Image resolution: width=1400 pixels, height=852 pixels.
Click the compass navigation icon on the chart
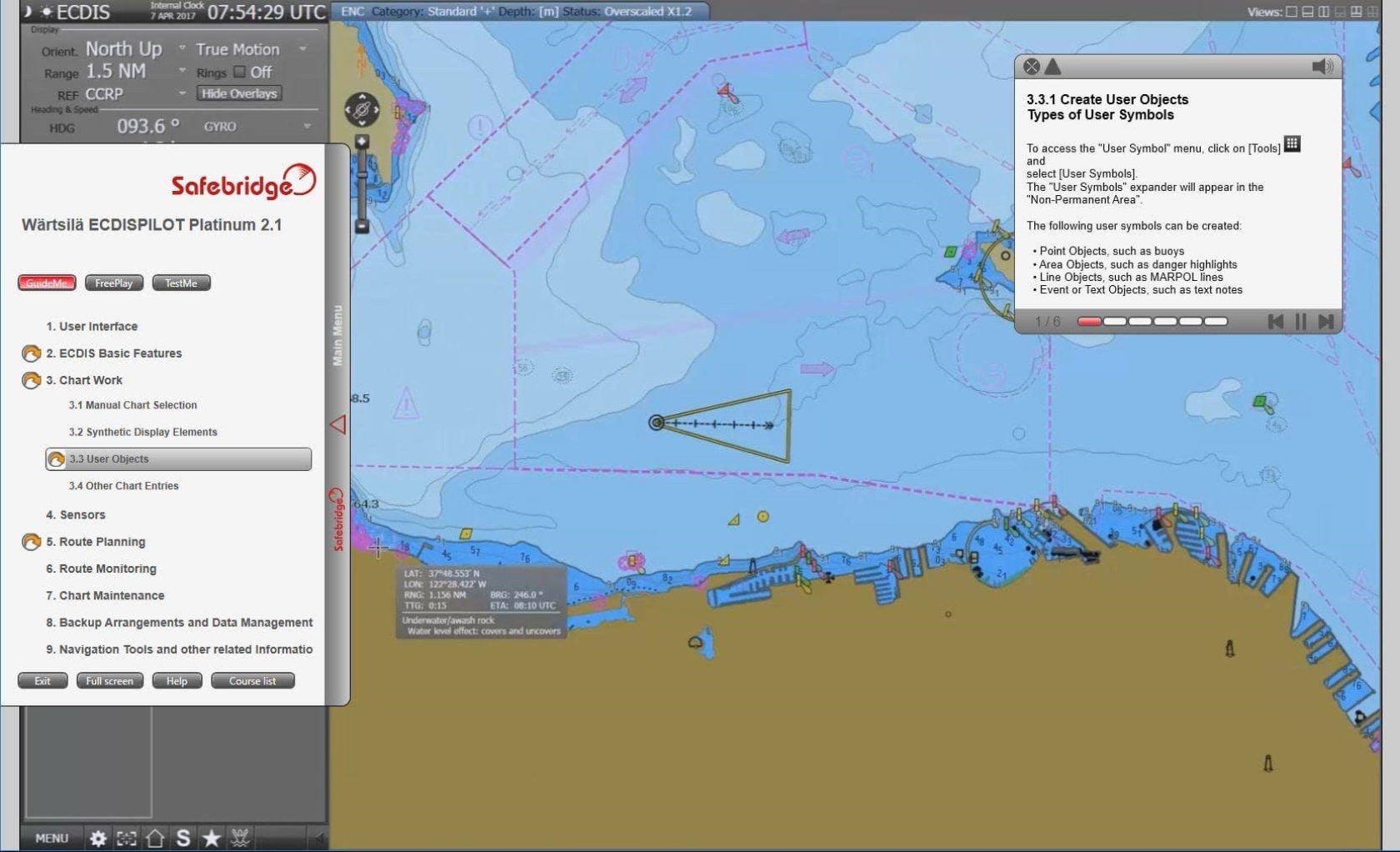point(362,109)
